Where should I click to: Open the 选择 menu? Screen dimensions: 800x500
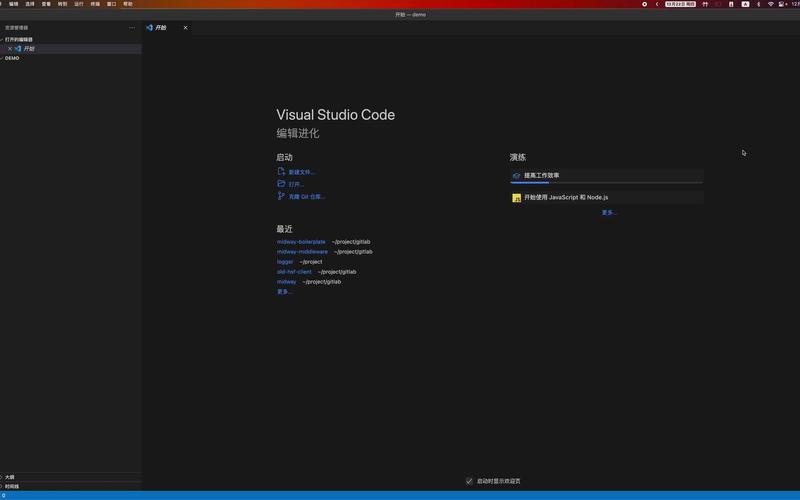tap(30, 4)
